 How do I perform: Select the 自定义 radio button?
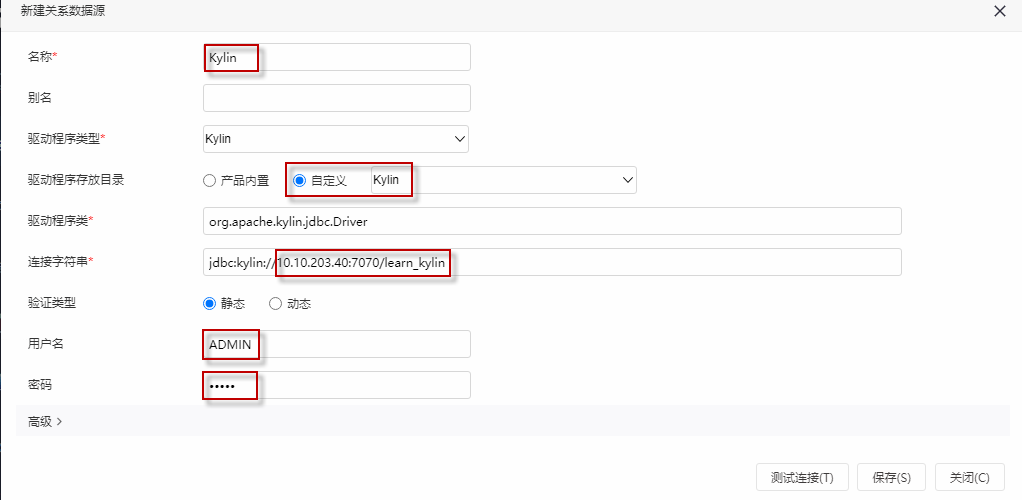point(300,181)
